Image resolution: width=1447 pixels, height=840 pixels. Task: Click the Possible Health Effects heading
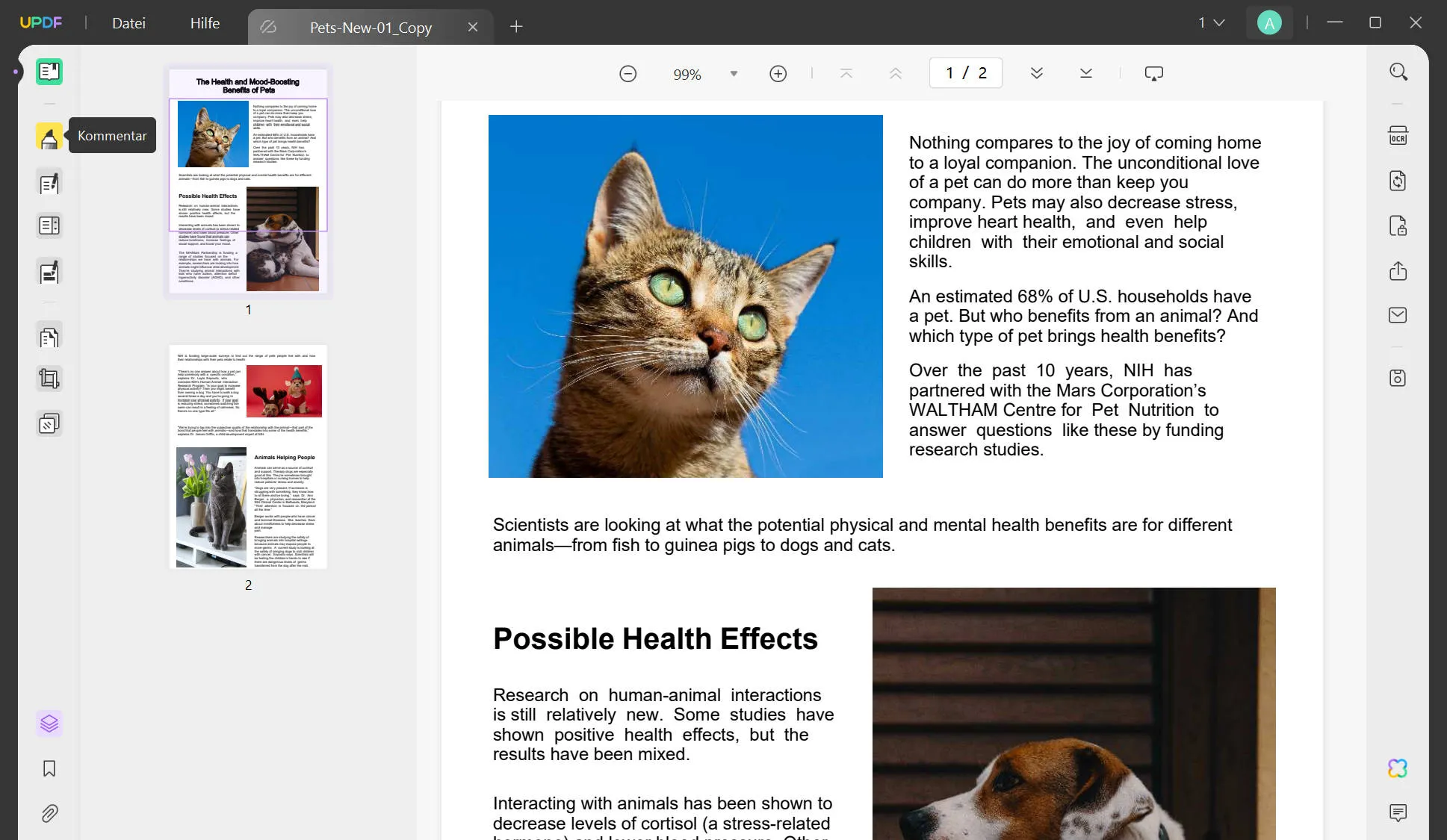[x=655, y=639]
